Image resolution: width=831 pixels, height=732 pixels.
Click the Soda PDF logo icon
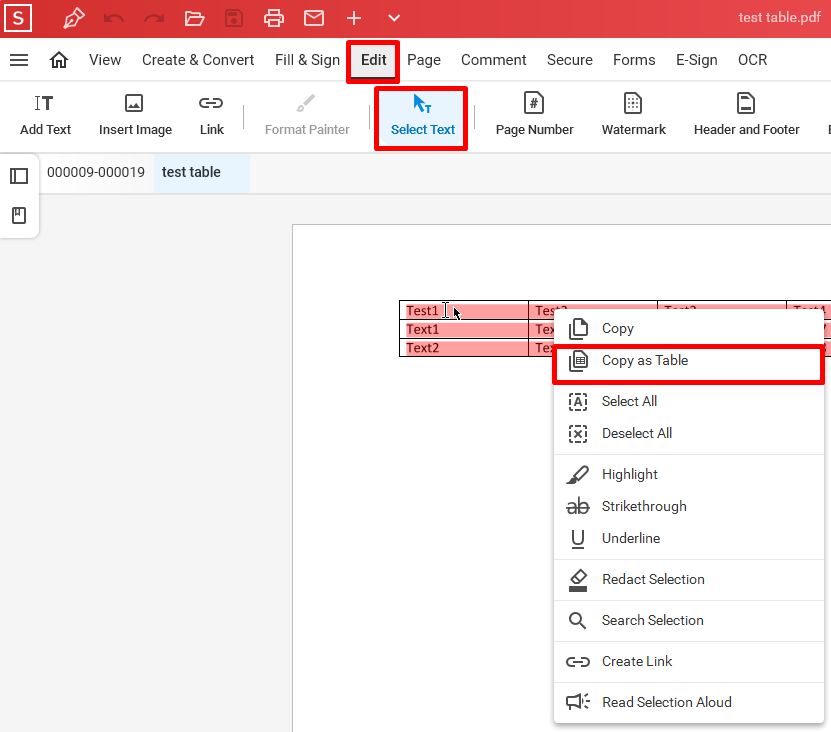click(x=18, y=18)
